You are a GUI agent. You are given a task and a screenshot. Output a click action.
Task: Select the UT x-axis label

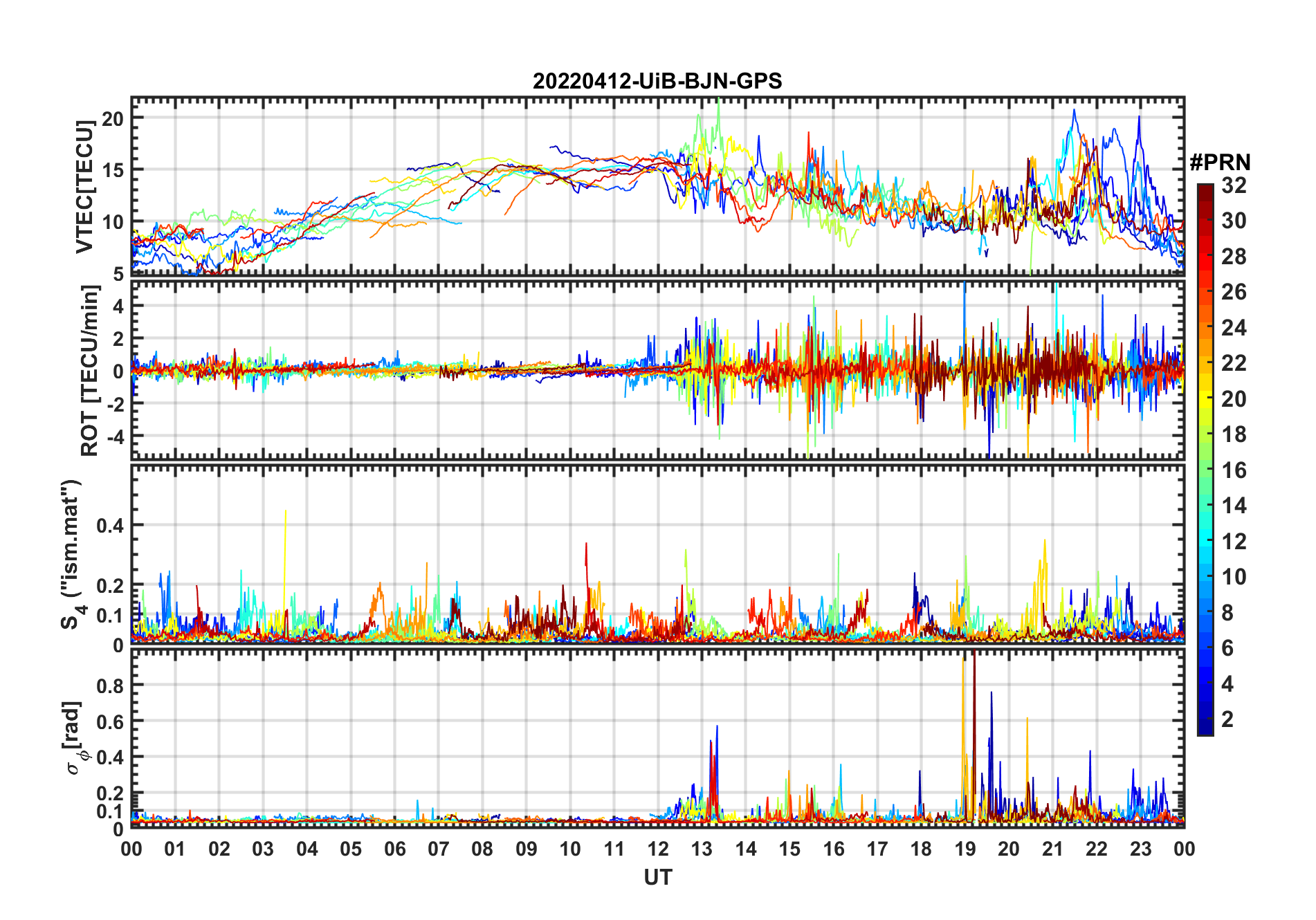pos(657,878)
